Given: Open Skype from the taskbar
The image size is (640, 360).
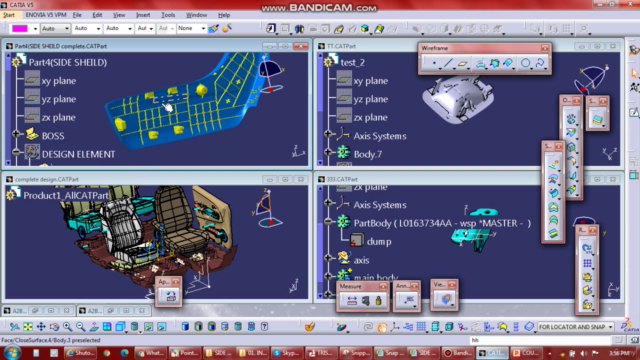Looking at the screenshot, I should (x=286, y=353).
